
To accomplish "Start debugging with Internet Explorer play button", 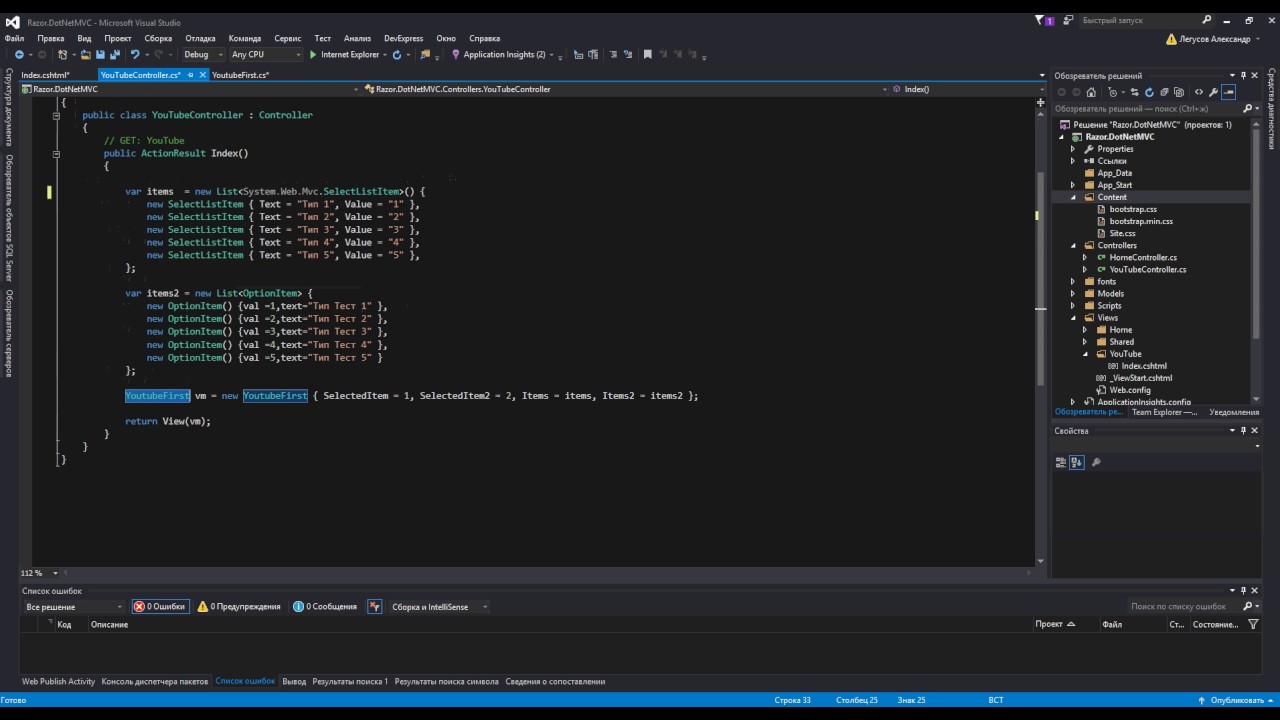I will (x=313, y=54).
